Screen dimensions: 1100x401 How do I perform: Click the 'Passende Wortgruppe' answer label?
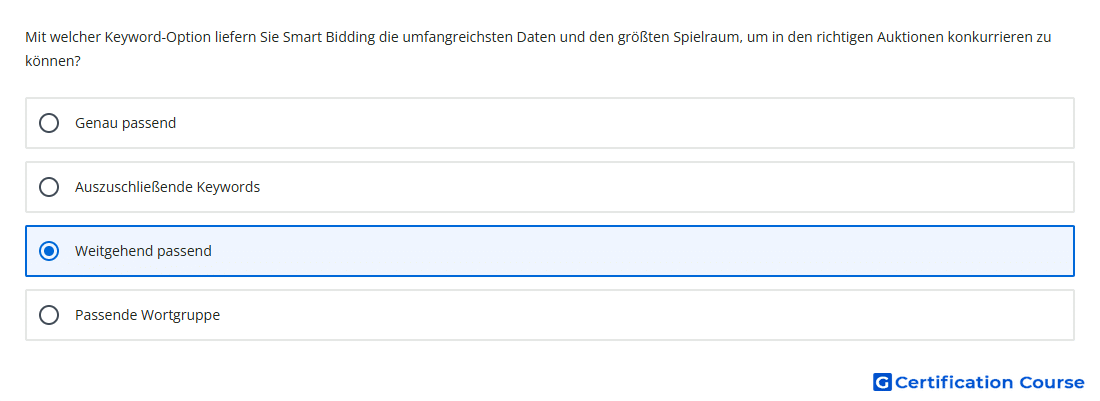coord(147,315)
